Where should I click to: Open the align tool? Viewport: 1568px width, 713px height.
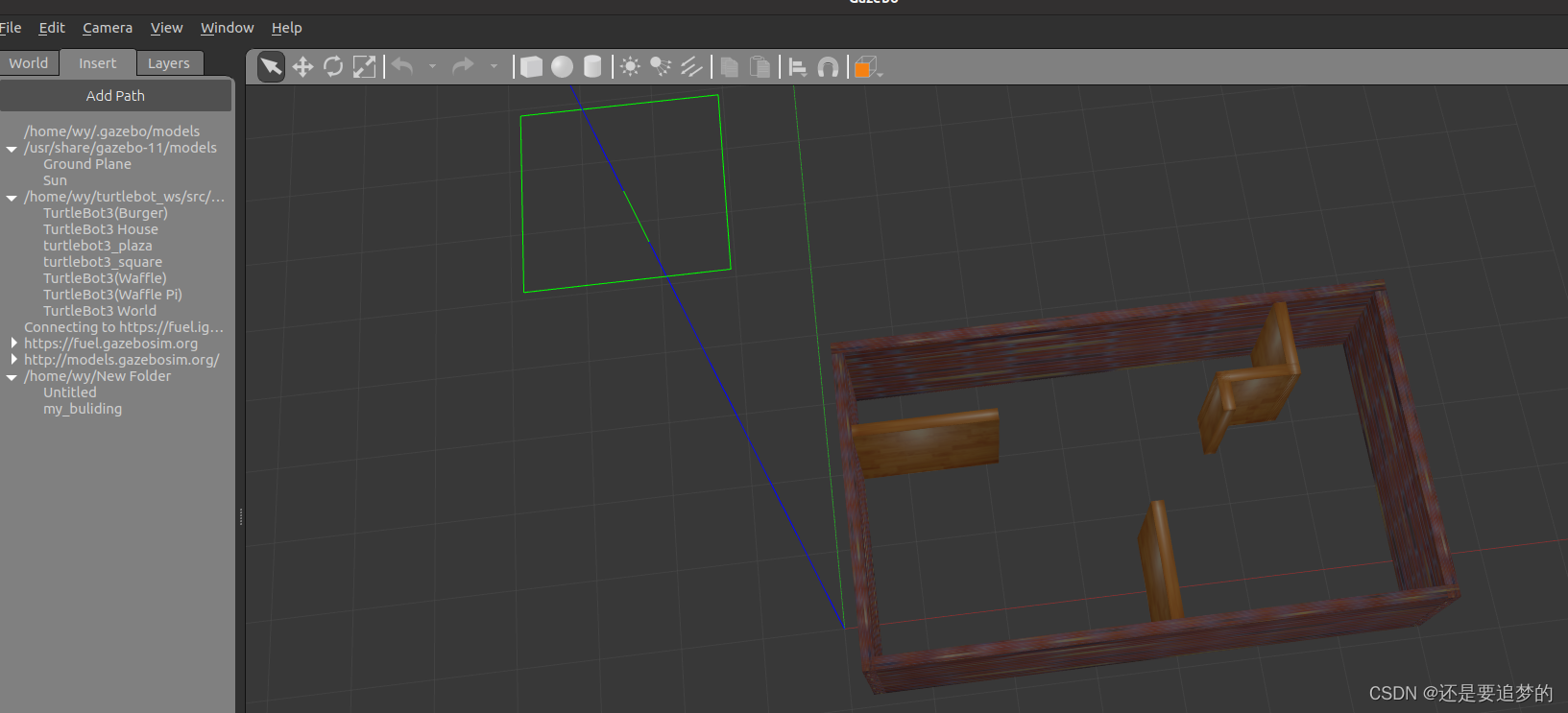click(x=797, y=66)
